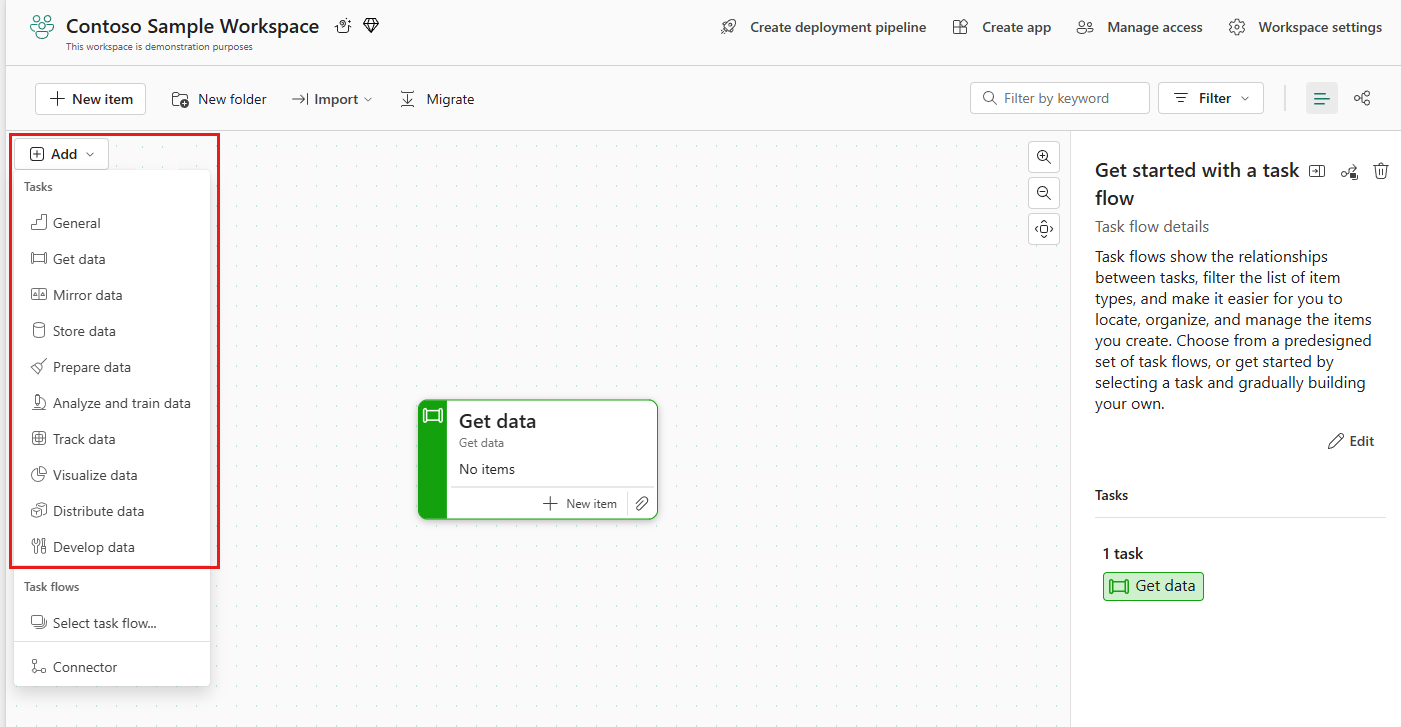Switch to lineage view

(x=1361, y=98)
